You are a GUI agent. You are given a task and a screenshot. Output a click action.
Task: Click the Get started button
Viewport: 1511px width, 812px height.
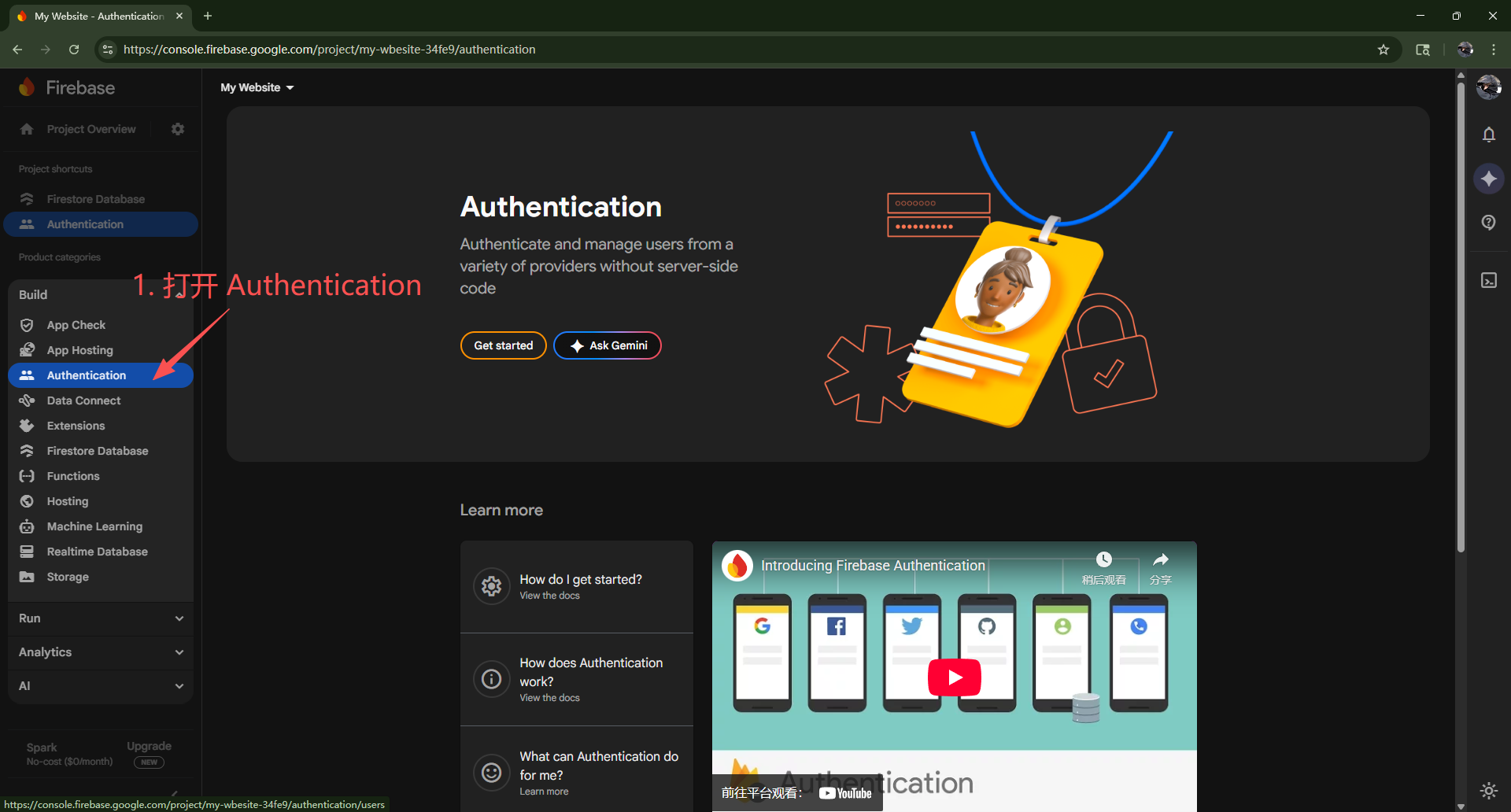pyautogui.click(x=503, y=345)
